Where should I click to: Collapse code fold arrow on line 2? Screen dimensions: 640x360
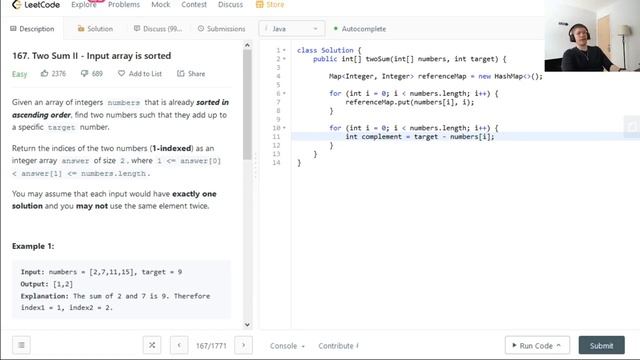coord(284,59)
